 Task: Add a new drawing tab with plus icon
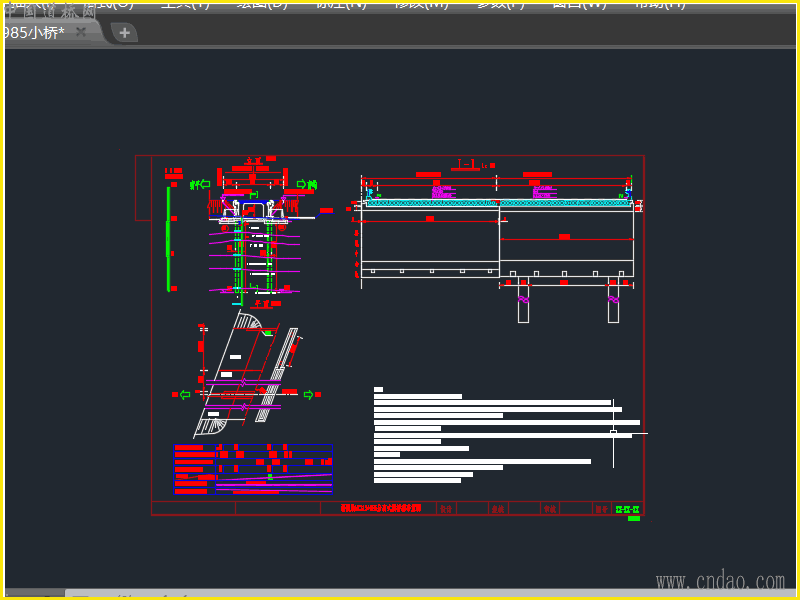[x=124, y=32]
